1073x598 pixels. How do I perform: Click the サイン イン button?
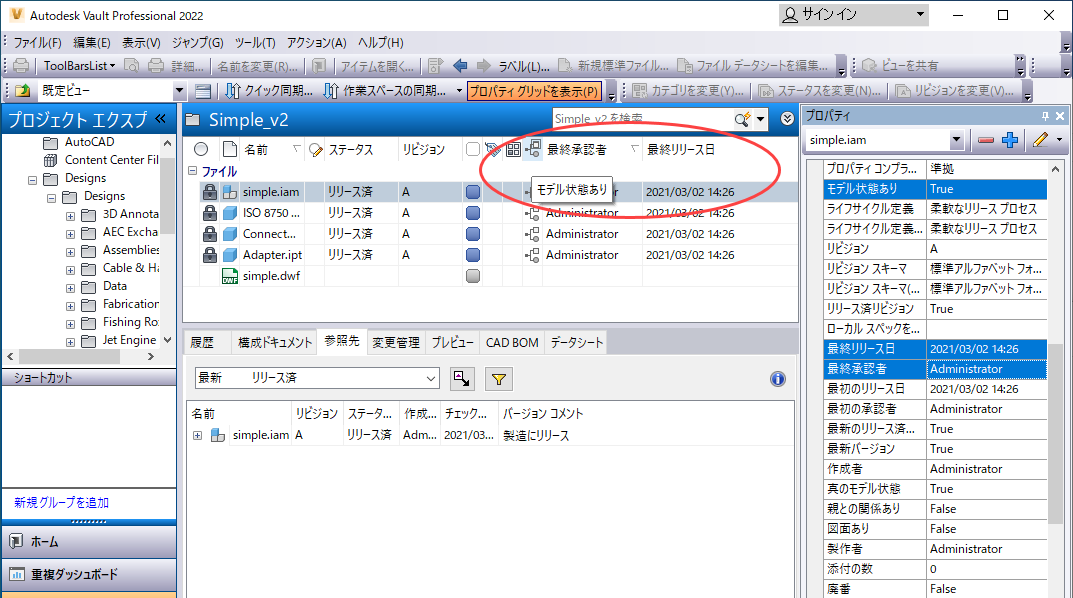[853, 14]
